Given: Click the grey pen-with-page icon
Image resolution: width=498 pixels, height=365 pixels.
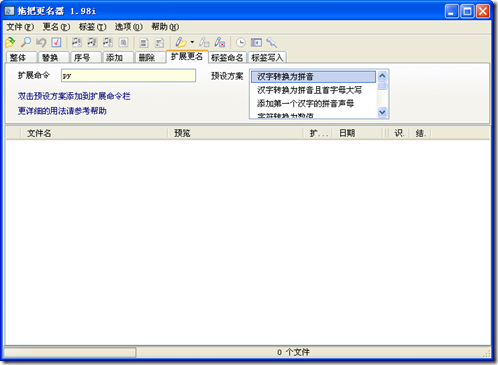Looking at the screenshot, I should tap(204, 42).
